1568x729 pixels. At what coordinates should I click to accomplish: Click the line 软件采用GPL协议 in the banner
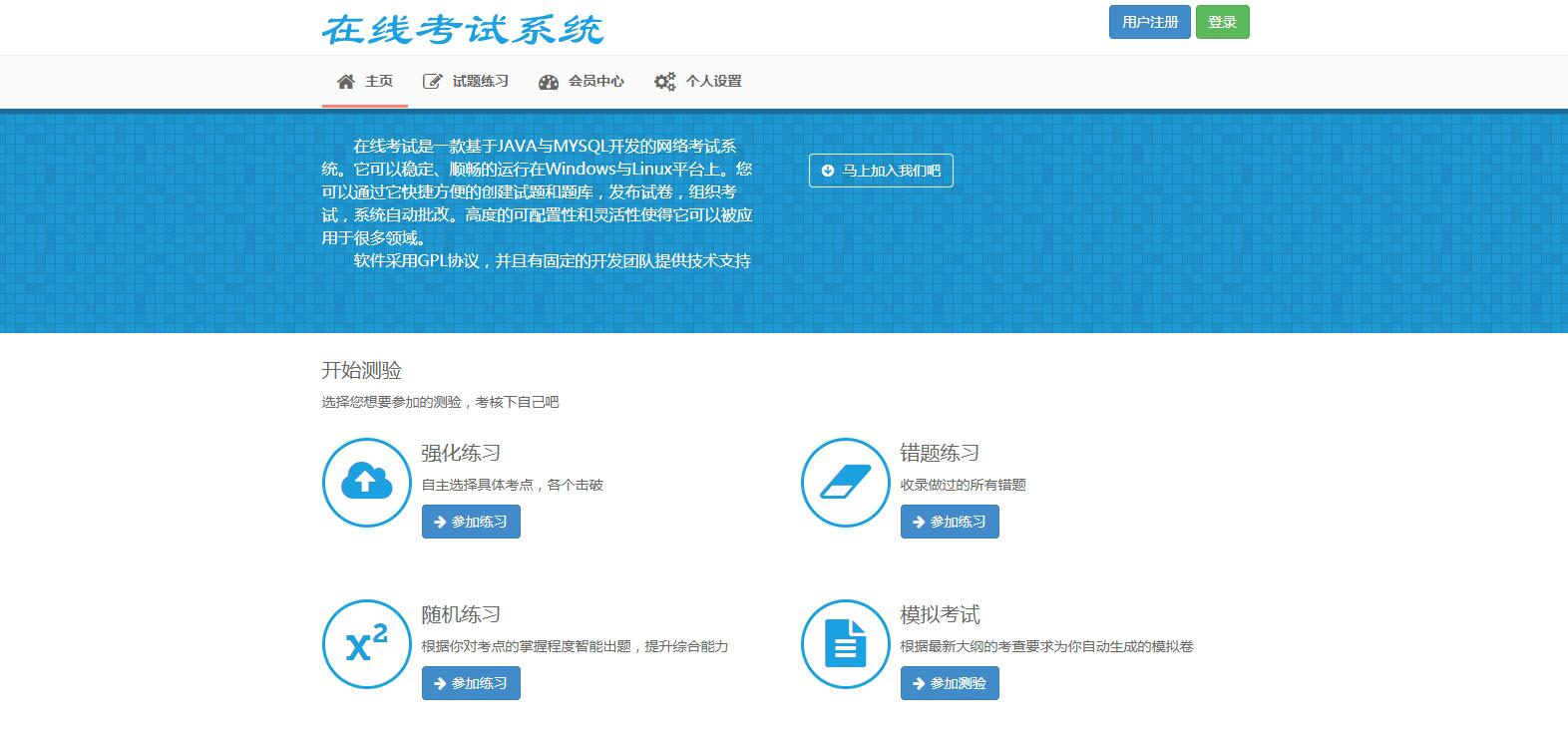[x=552, y=261]
